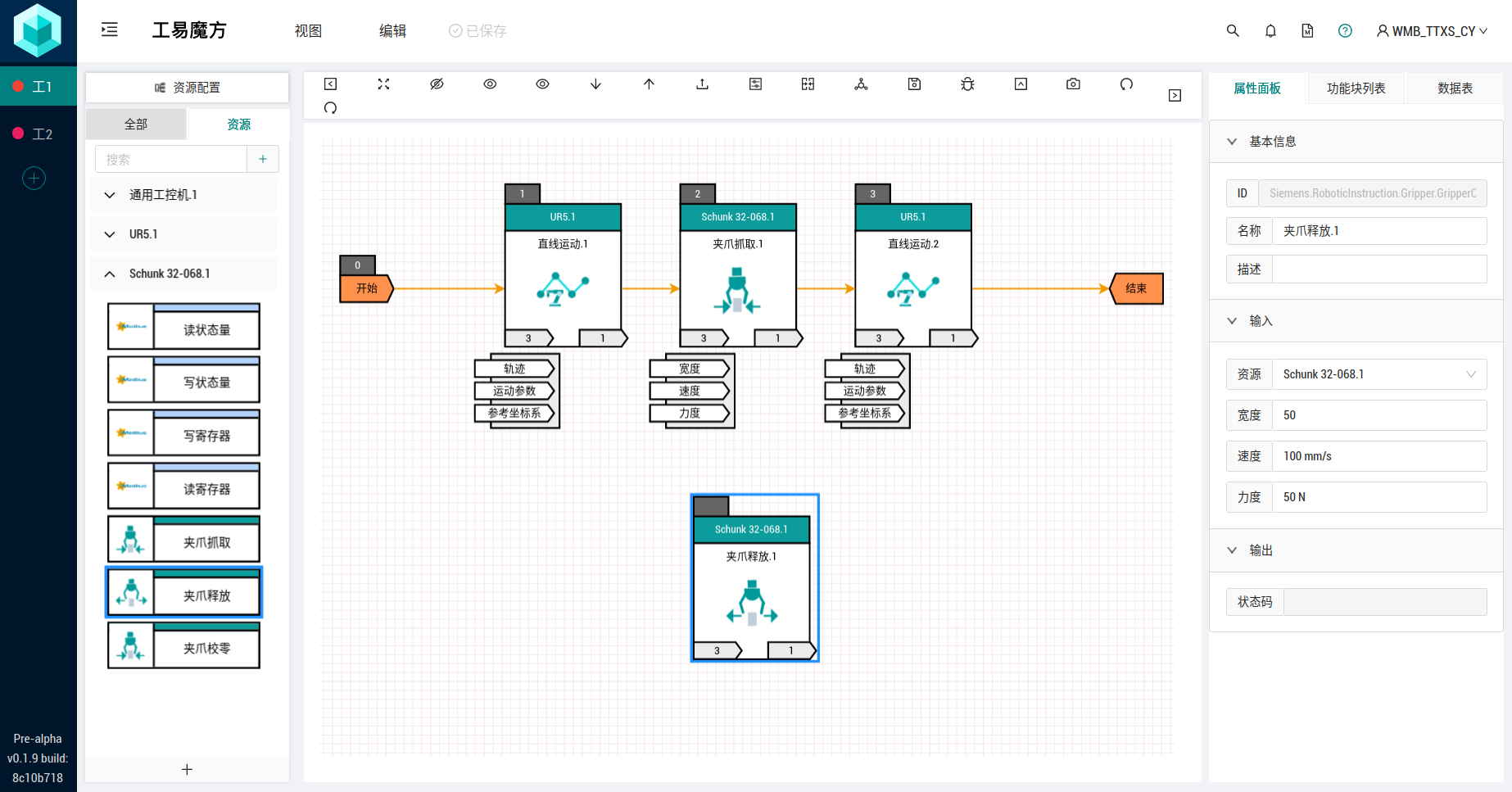Select the 夹爪释放 function block in list

[183, 591]
